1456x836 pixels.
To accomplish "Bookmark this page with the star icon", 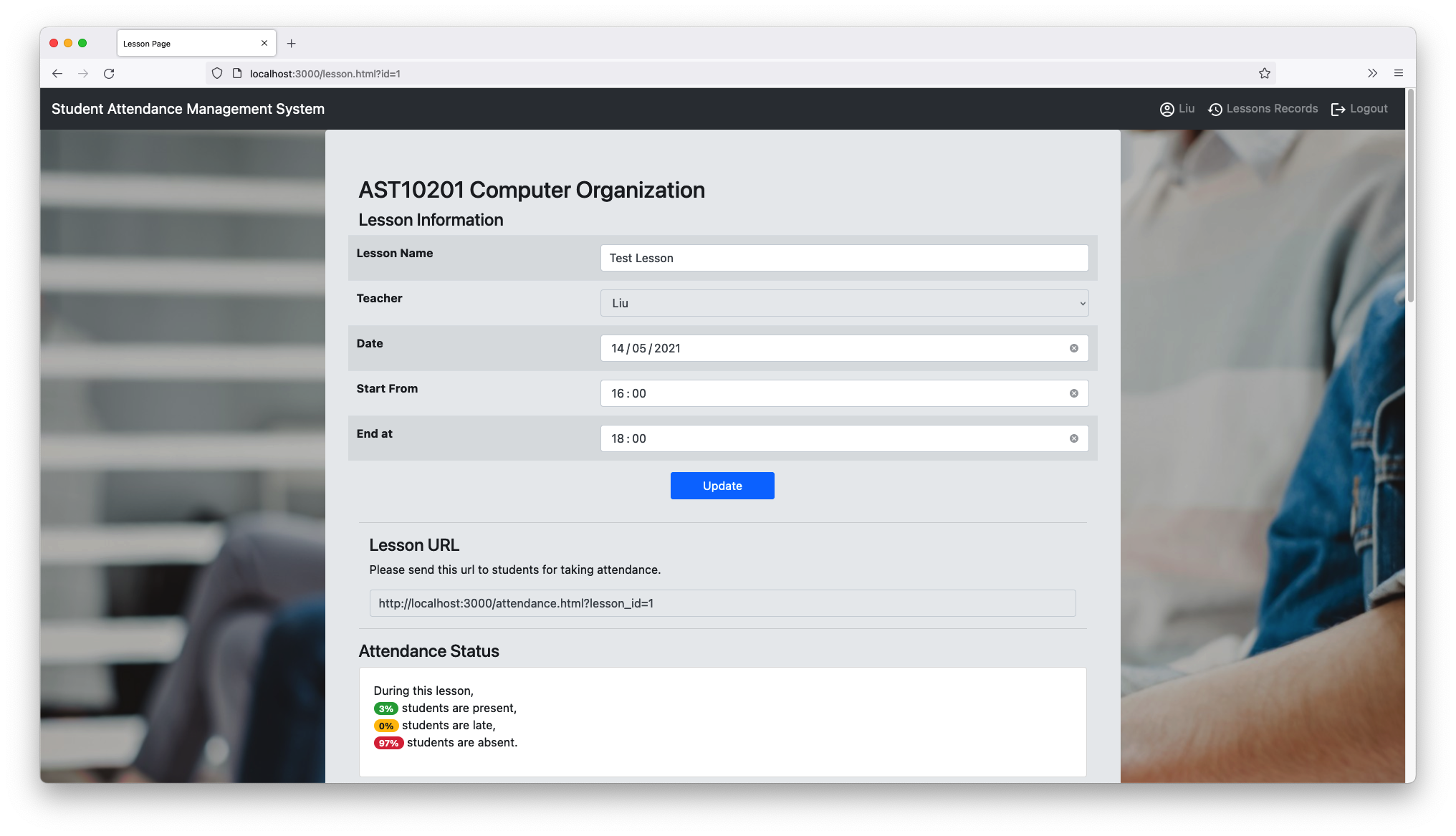I will tap(1264, 73).
